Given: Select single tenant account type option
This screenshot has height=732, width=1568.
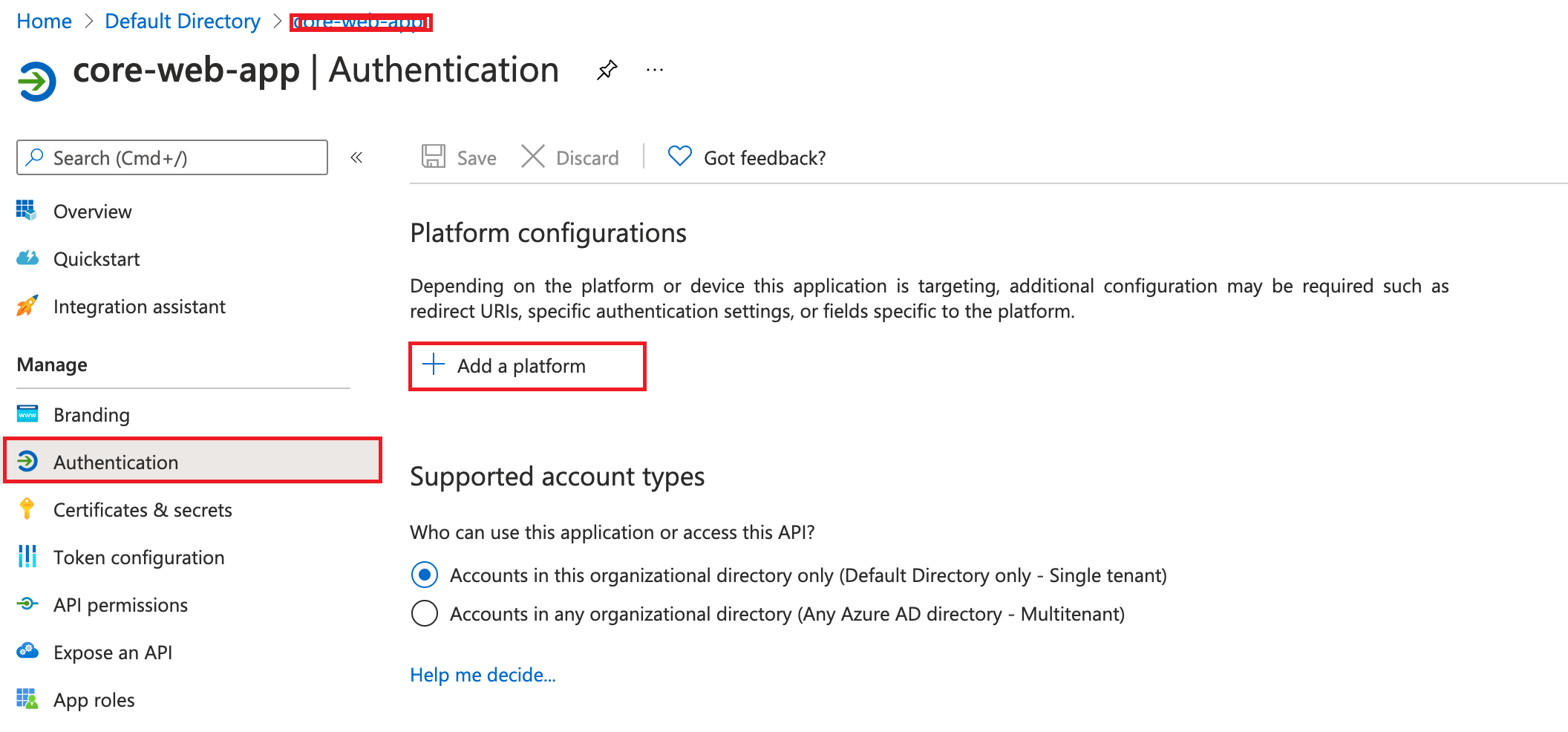Looking at the screenshot, I should tap(424, 575).
